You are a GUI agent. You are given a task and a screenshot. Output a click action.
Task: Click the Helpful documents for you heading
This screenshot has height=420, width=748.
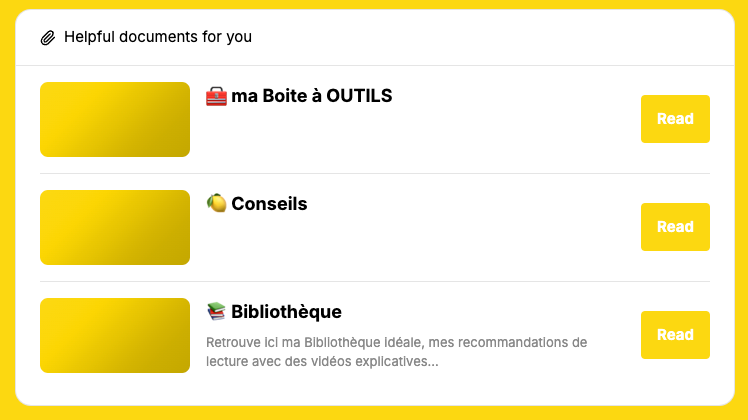(x=158, y=37)
